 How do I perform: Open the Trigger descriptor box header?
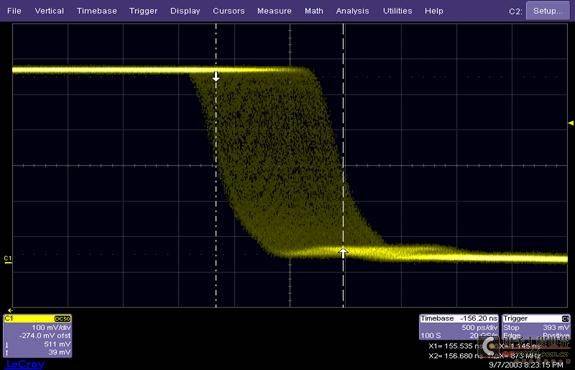[x=535, y=318]
